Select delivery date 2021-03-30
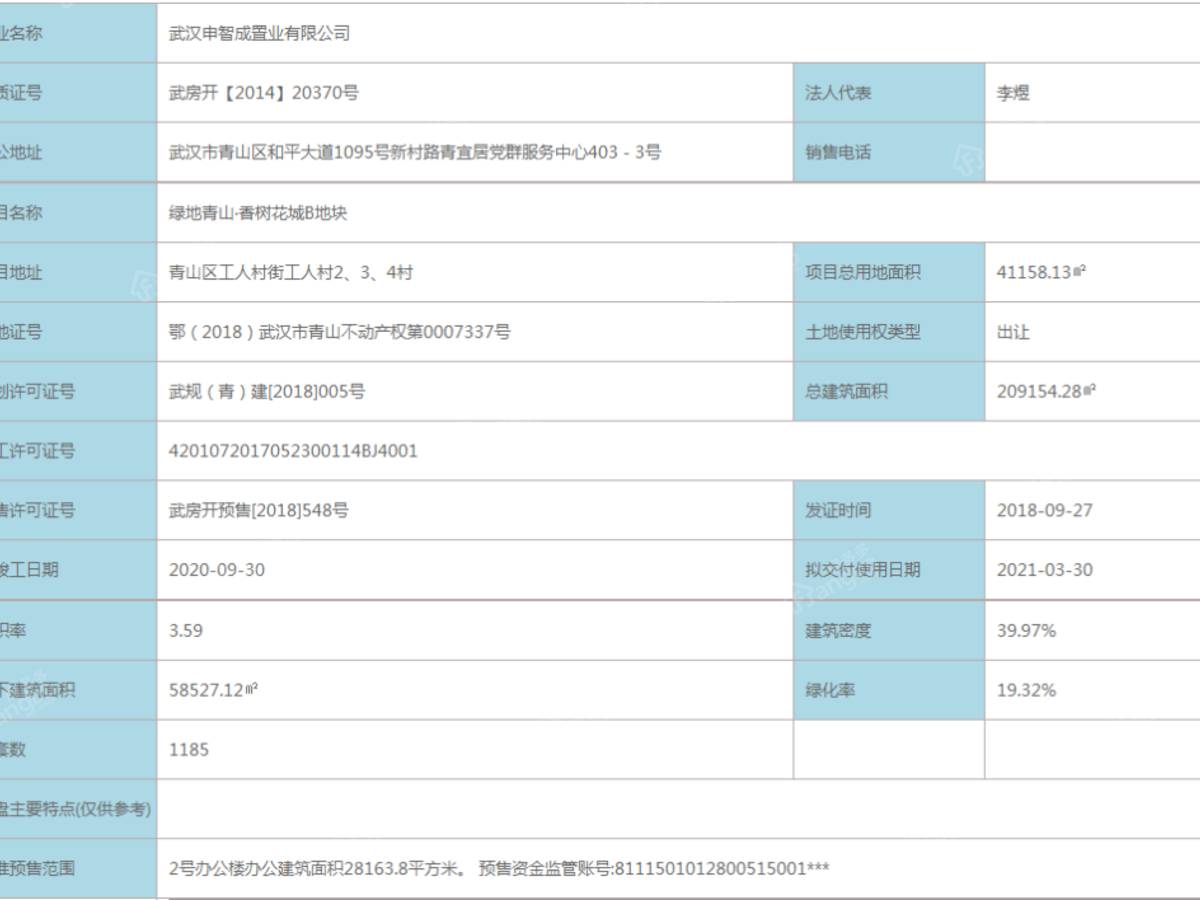This screenshot has height=900, width=1200. coord(1045,570)
